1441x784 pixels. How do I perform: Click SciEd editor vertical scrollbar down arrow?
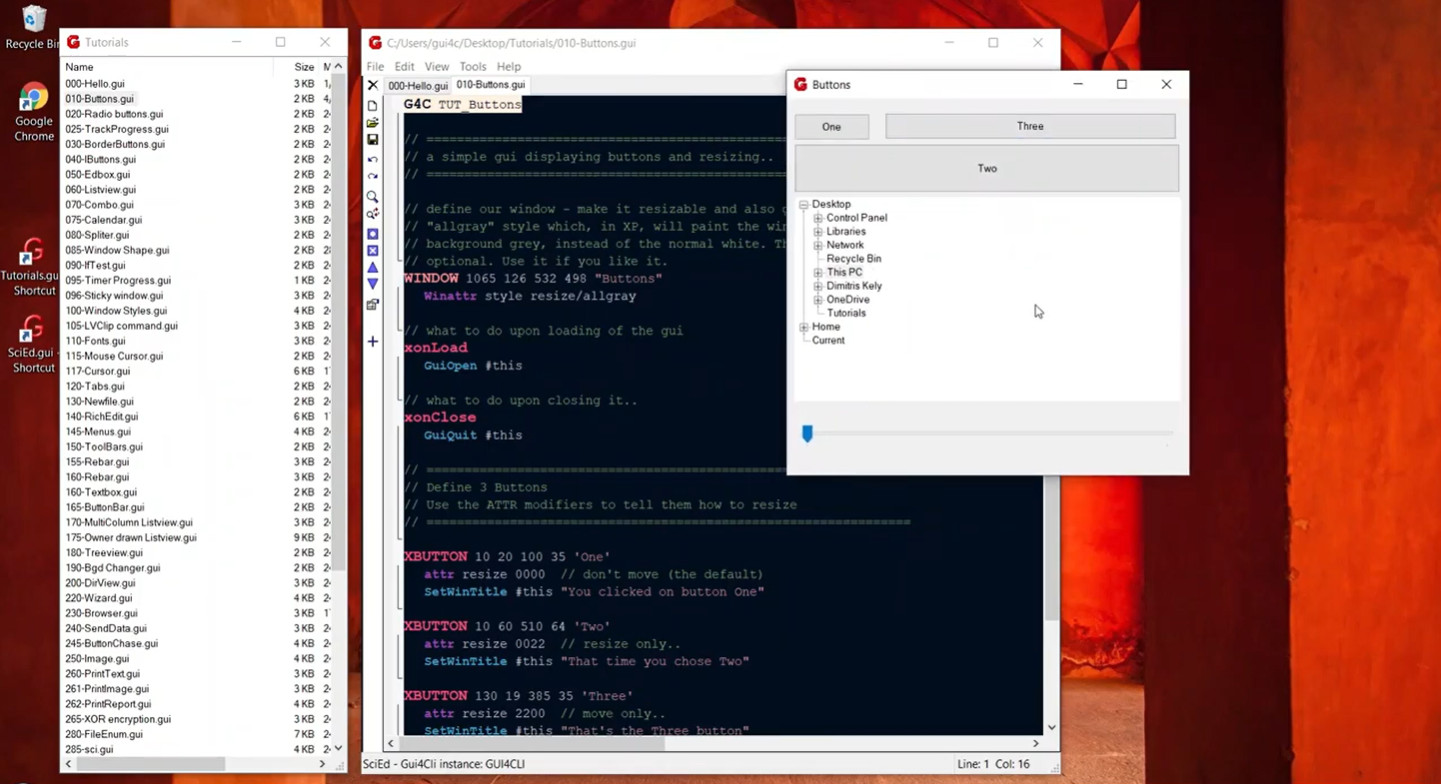pos(1051,727)
